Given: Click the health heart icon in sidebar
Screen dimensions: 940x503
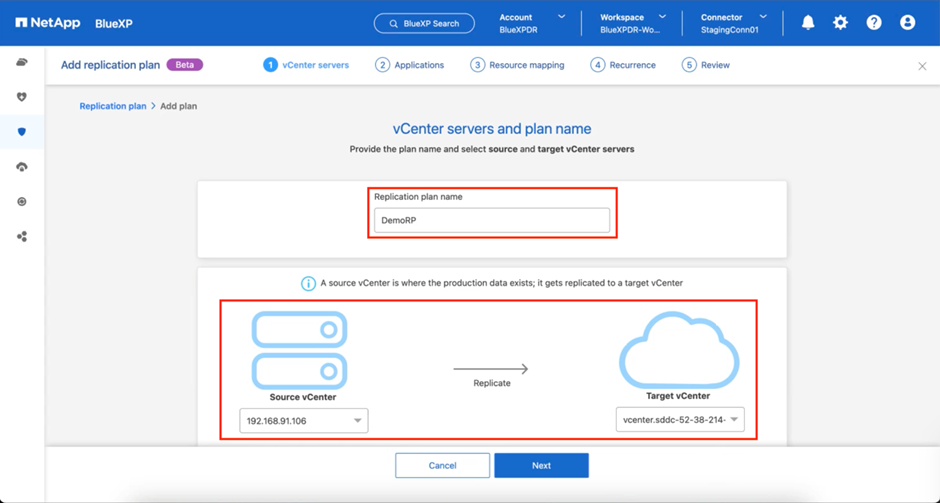Looking at the screenshot, I should [x=22, y=97].
